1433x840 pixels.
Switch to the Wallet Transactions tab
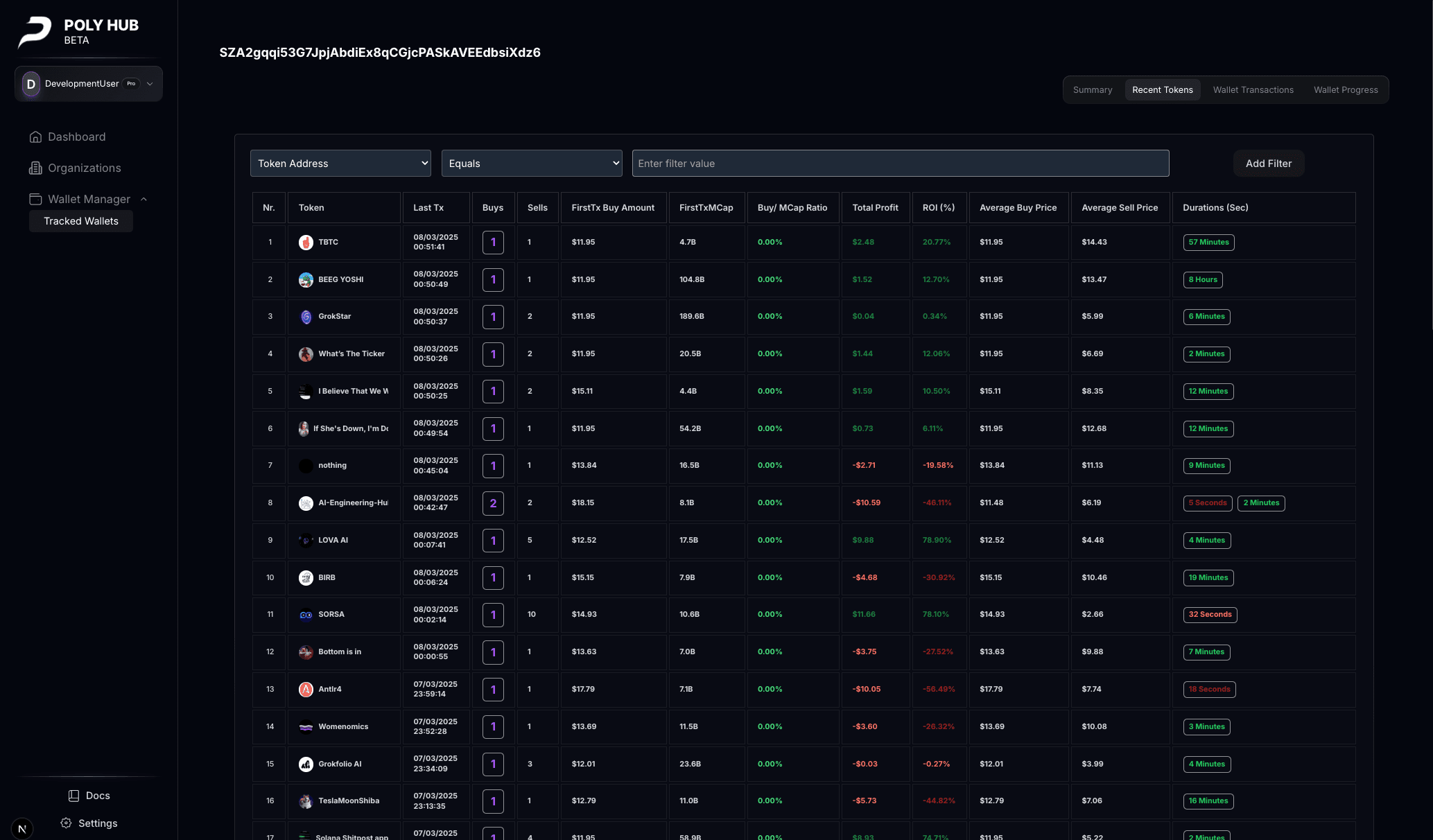1253,89
